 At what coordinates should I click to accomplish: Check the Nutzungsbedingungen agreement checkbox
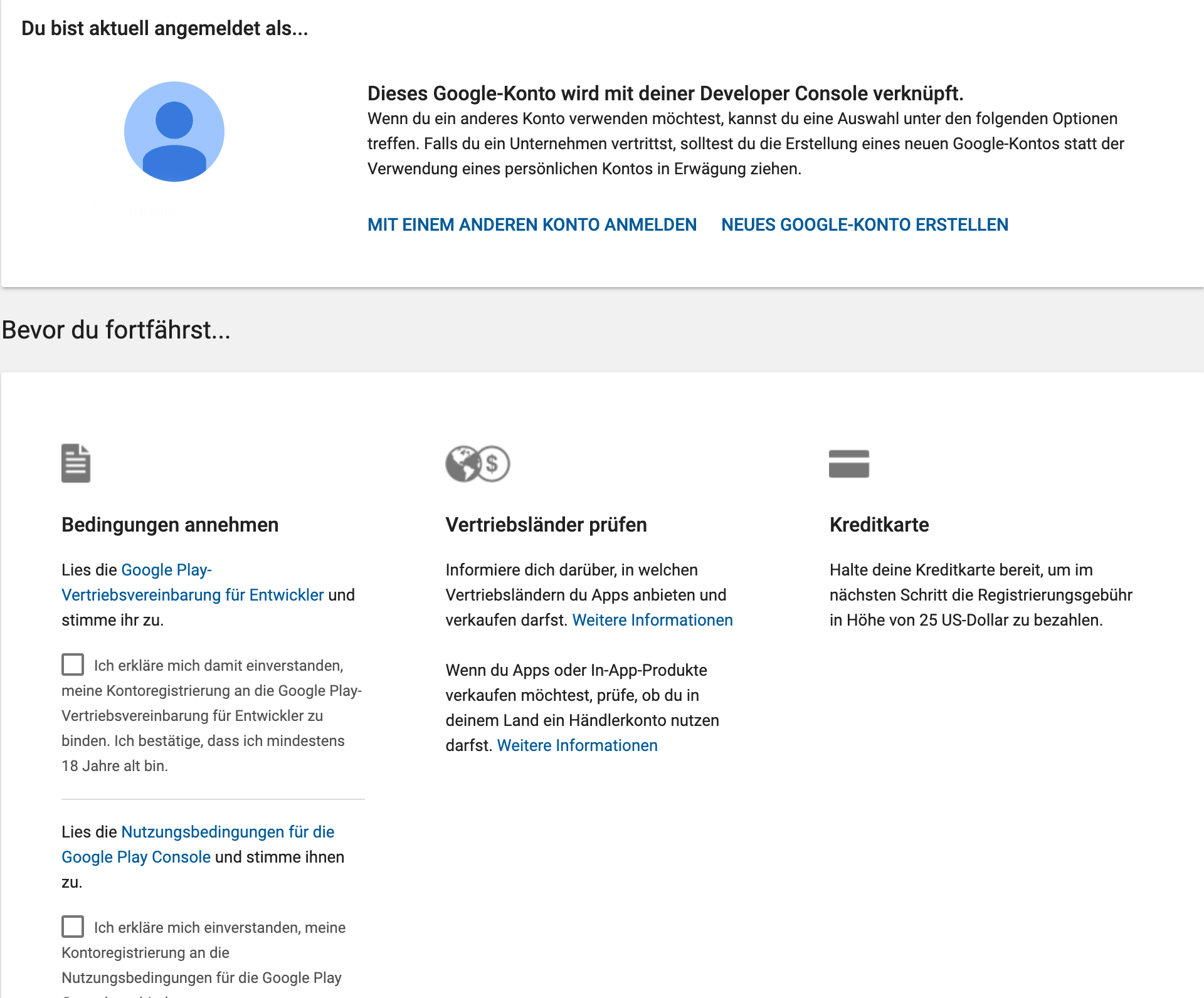[x=73, y=927]
